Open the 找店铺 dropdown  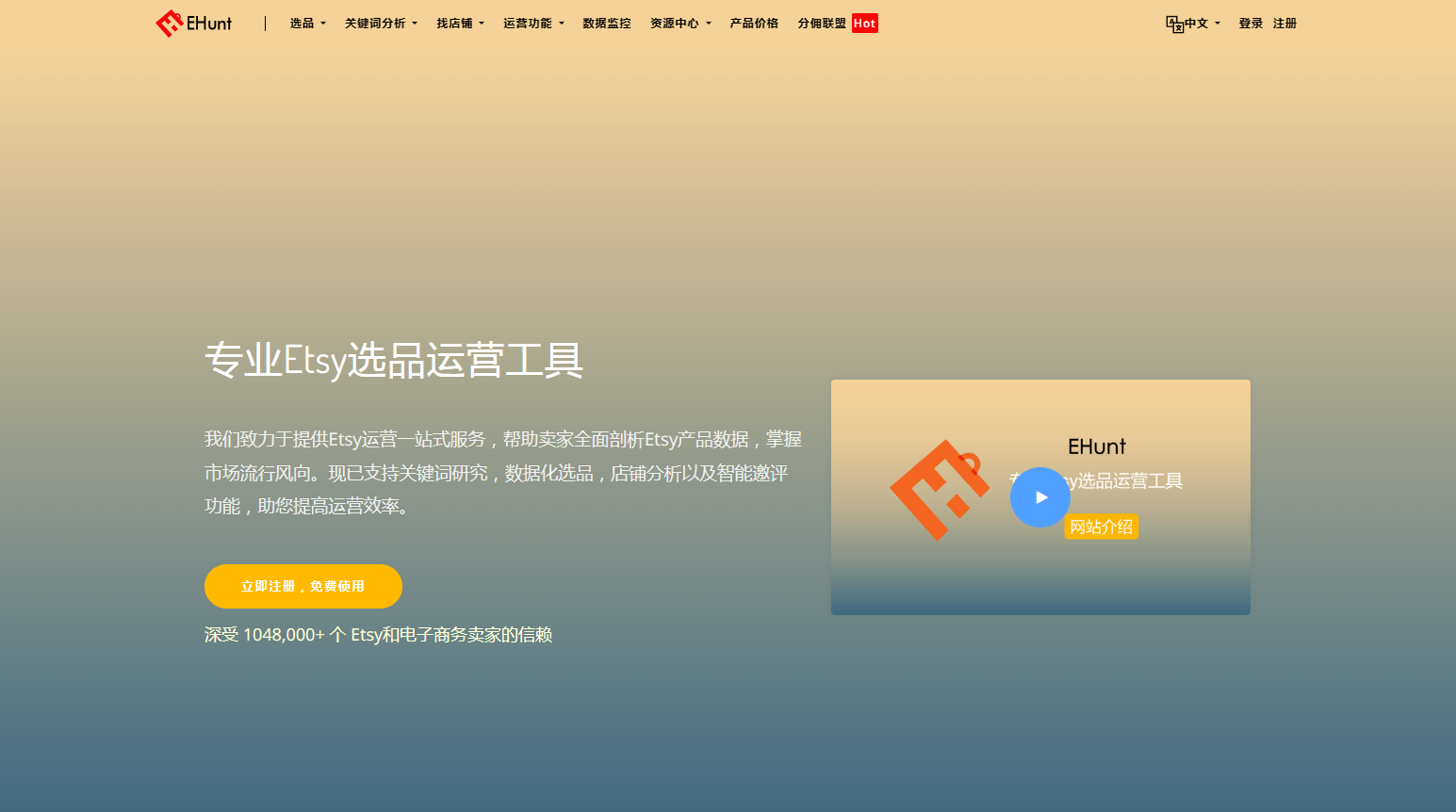point(460,24)
